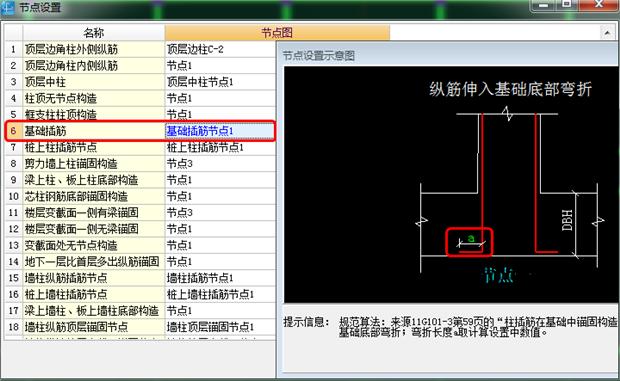Click row number 6 header
Screen dimensions: 620x381
tap(13, 131)
